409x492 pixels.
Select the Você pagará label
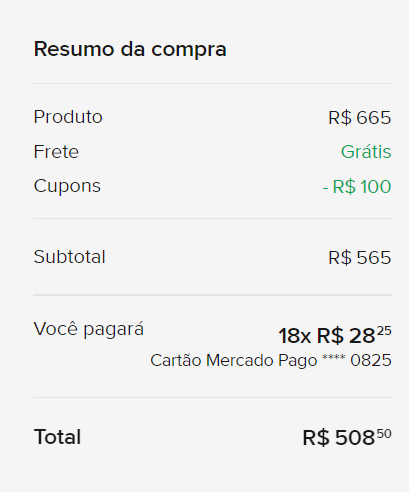[89, 329]
